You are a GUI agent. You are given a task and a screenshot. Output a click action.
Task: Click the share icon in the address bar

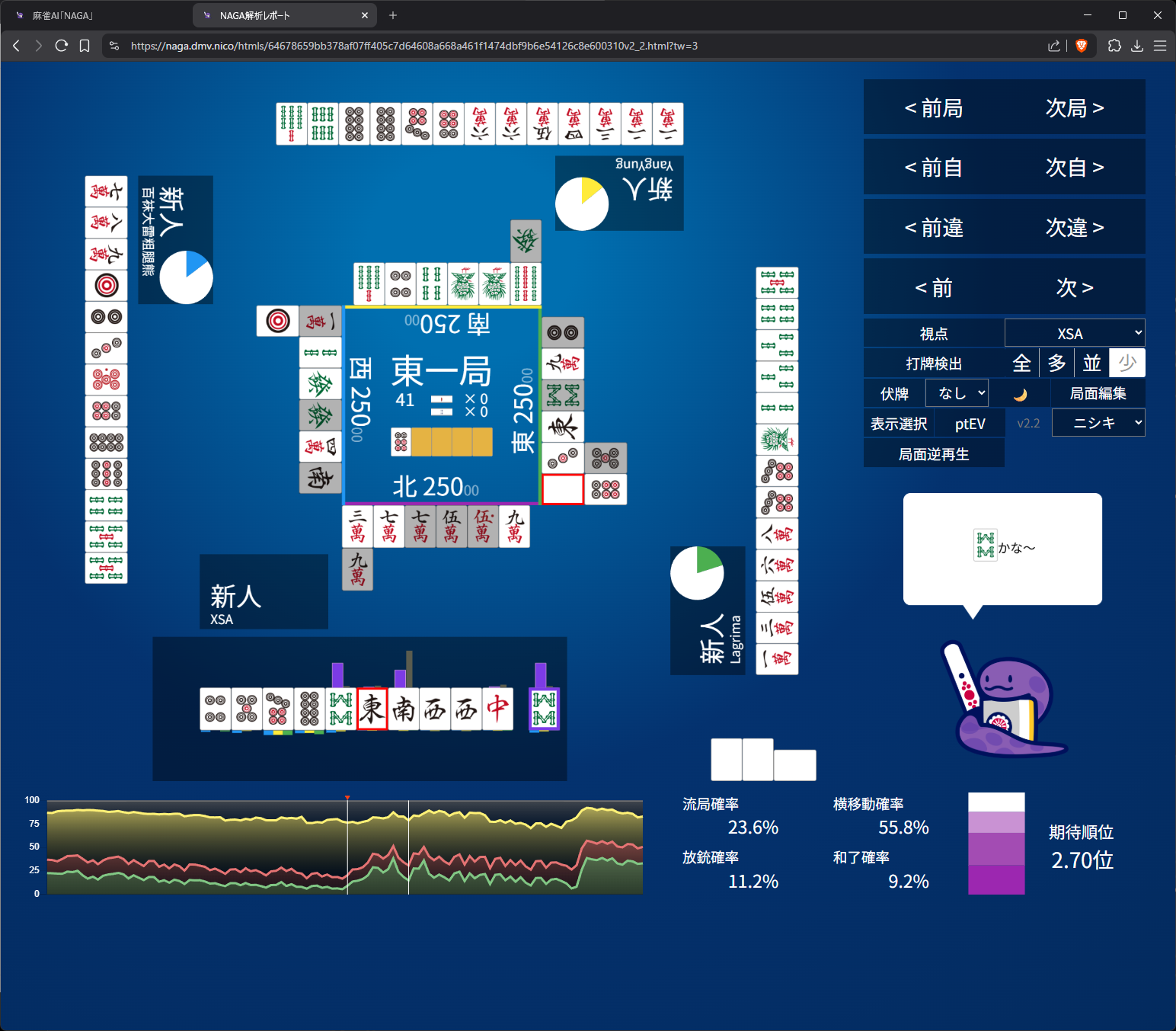click(1054, 46)
